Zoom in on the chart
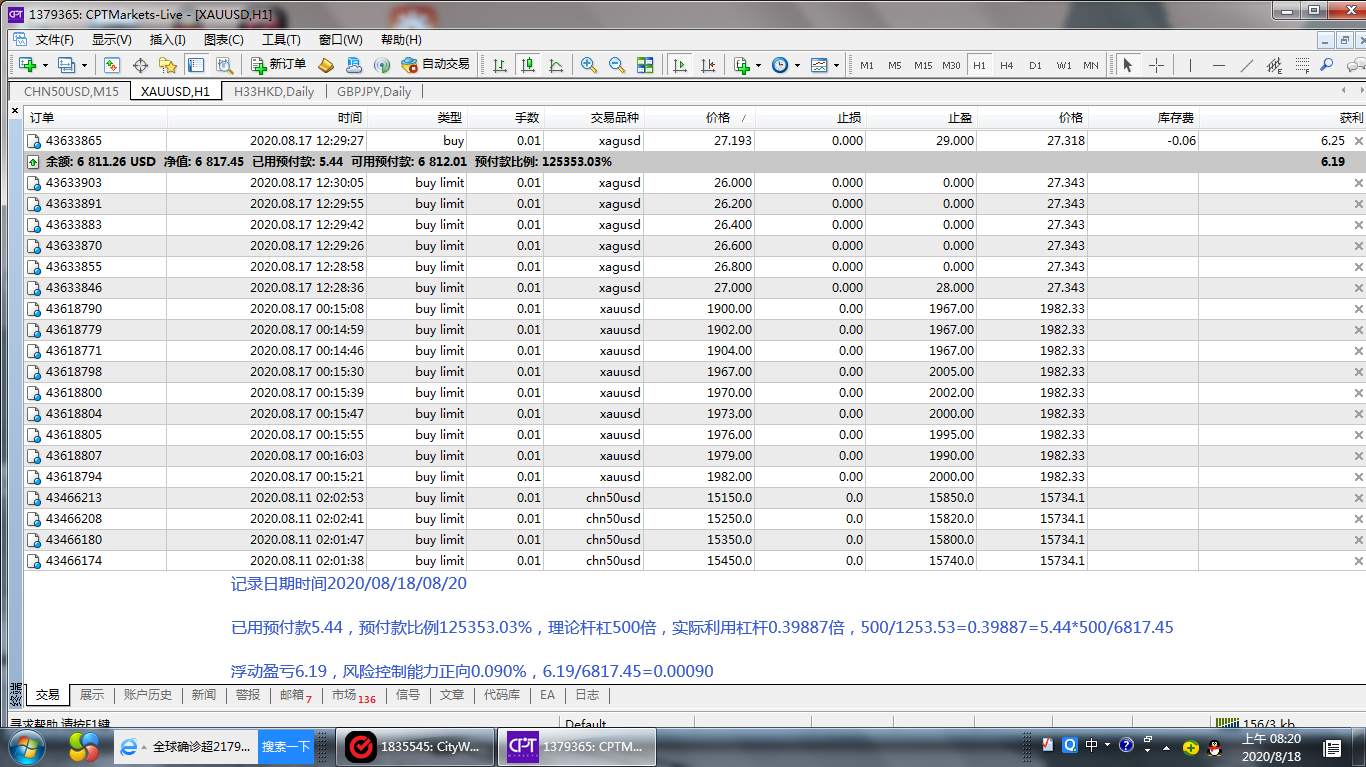 tap(589, 65)
